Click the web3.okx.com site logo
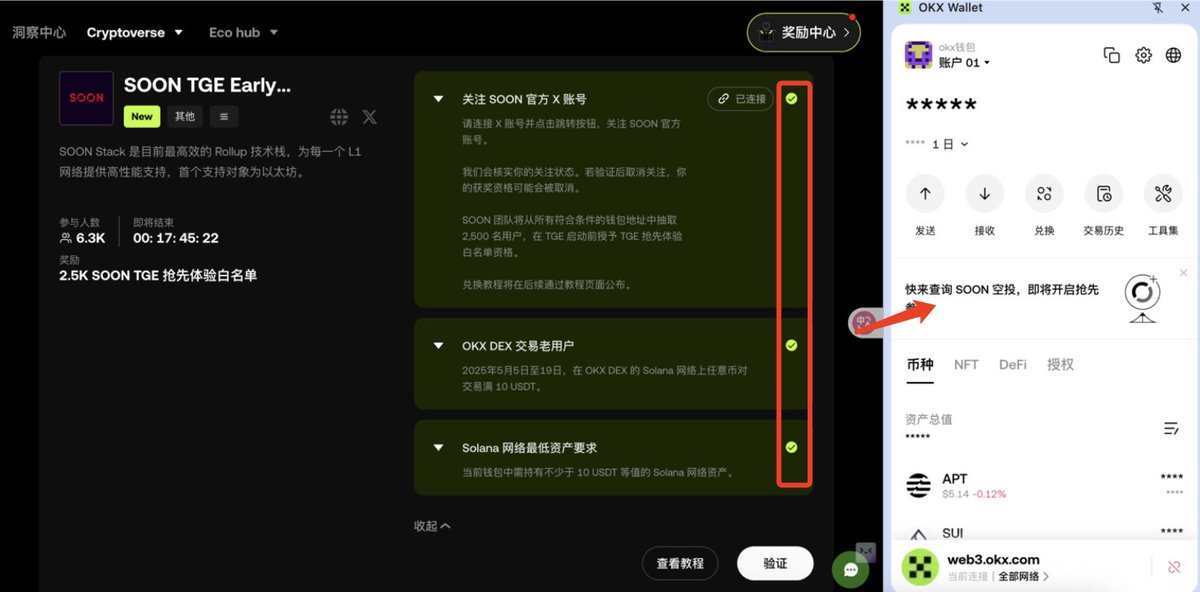 (x=918, y=567)
